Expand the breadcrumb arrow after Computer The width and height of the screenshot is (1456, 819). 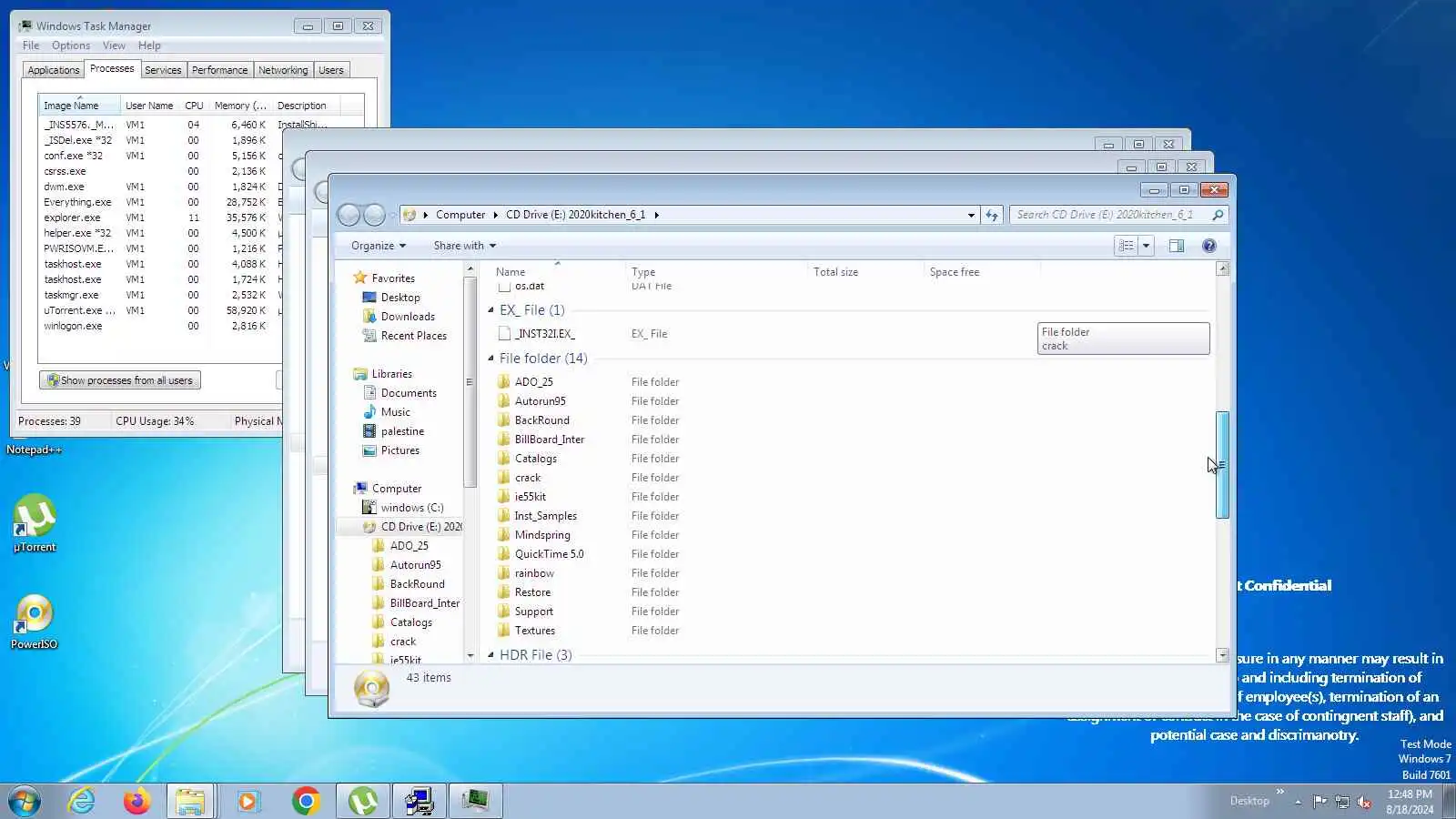[495, 215]
